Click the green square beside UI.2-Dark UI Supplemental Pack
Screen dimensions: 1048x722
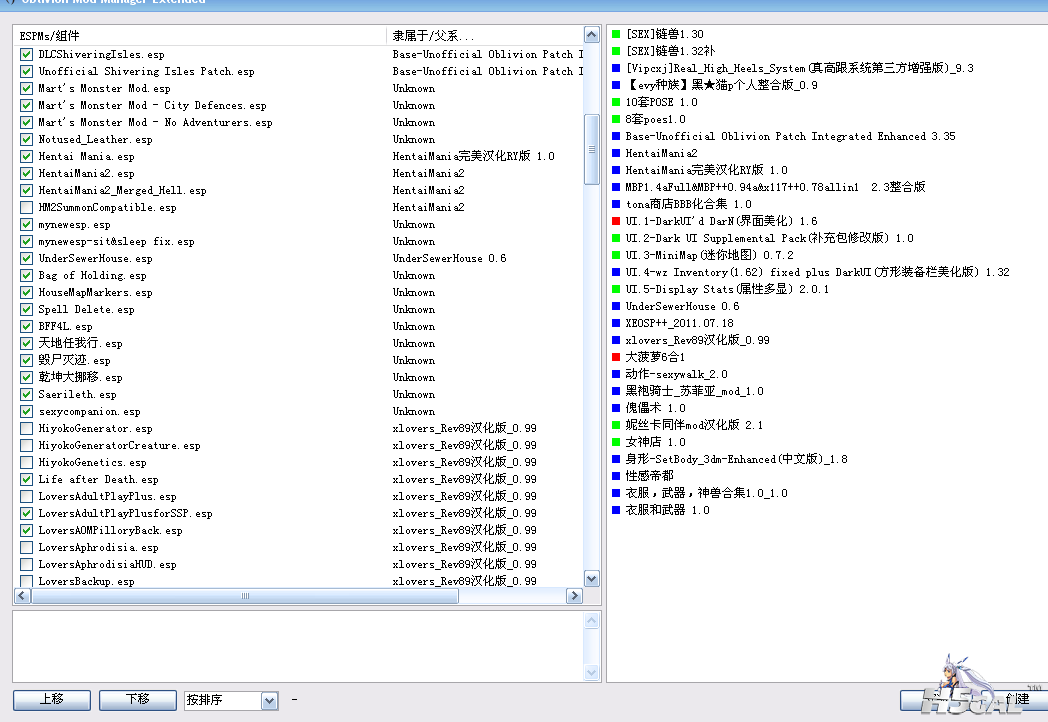616,238
